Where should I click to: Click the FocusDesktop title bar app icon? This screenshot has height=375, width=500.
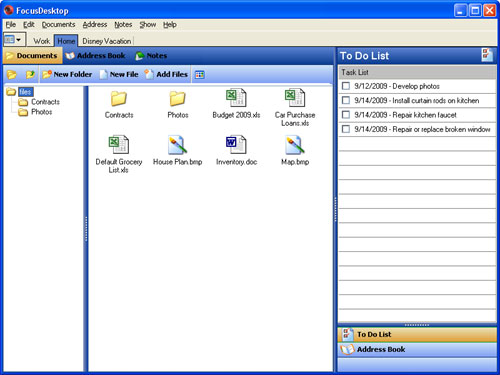(x=8, y=10)
